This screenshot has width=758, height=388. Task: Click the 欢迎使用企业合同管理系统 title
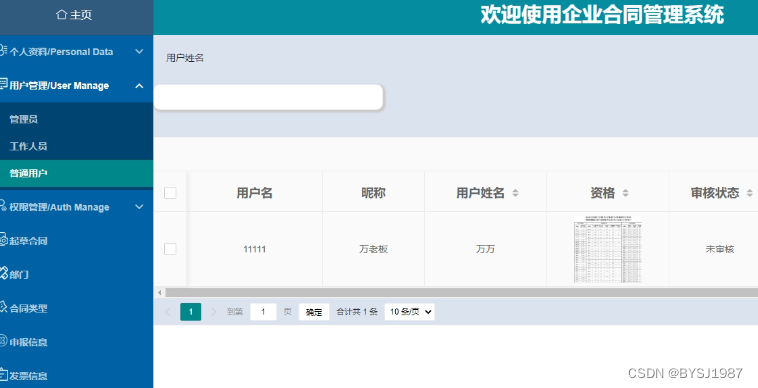point(602,14)
